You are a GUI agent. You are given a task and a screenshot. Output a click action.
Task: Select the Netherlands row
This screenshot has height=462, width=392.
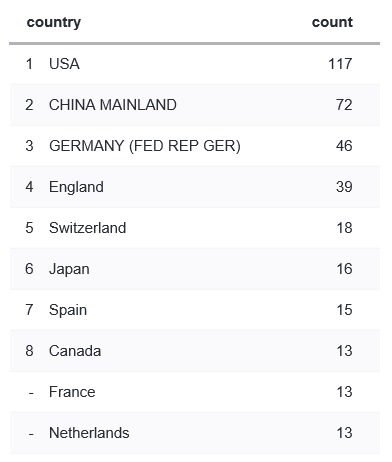pyautogui.click(x=195, y=433)
